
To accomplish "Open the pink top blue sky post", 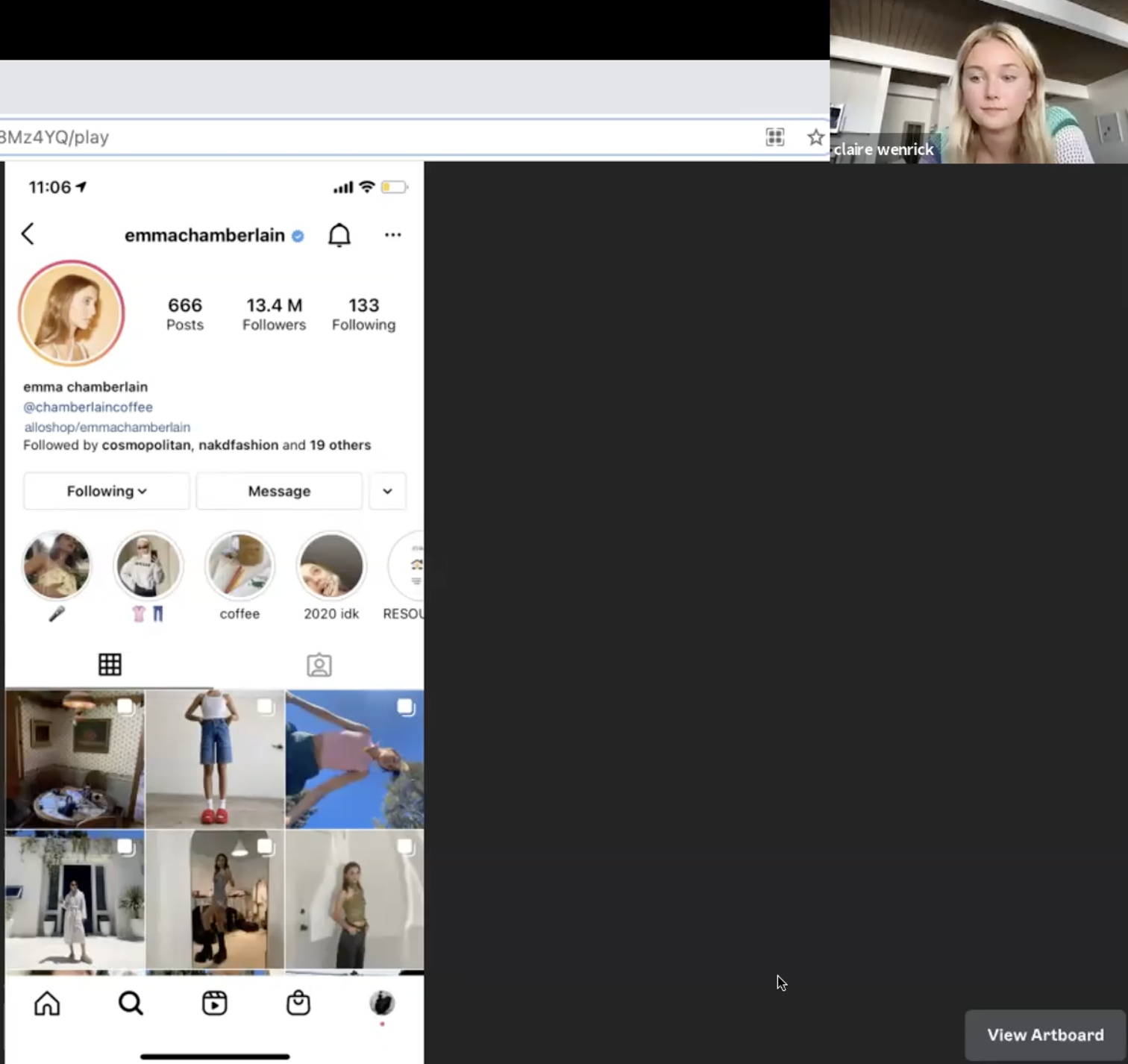I will coord(354,759).
